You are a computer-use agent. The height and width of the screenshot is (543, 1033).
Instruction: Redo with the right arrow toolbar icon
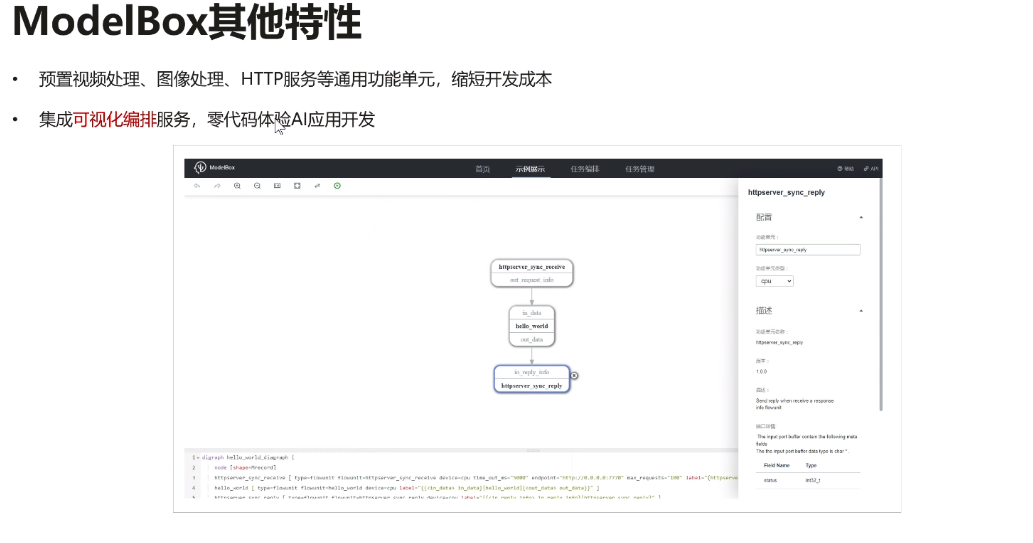[x=217, y=186]
